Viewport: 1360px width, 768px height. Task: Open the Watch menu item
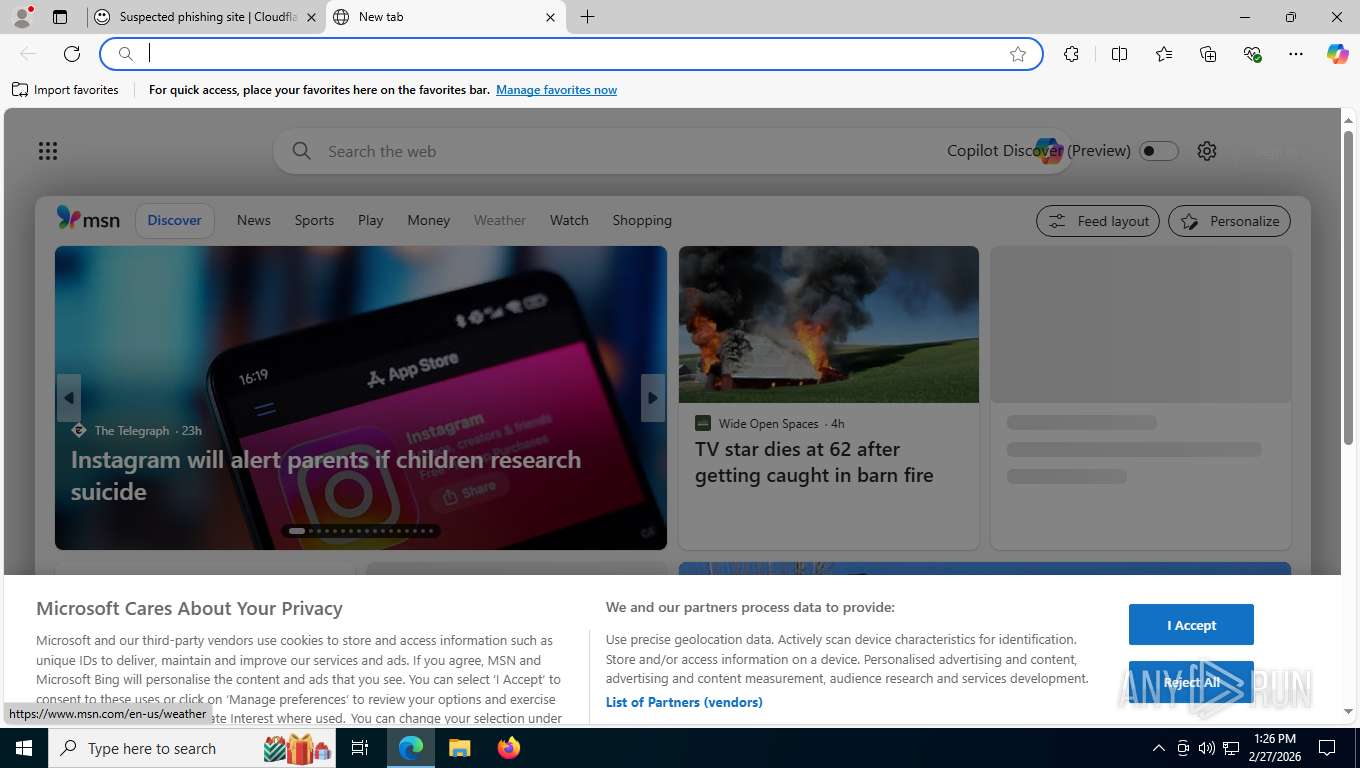[x=569, y=220]
